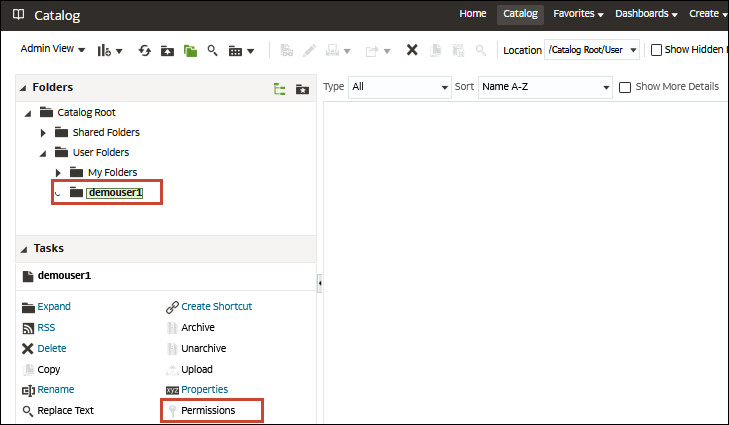This screenshot has height=425, width=729.
Task: Click the Search magnifier toolbar icon
Action: point(212,50)
